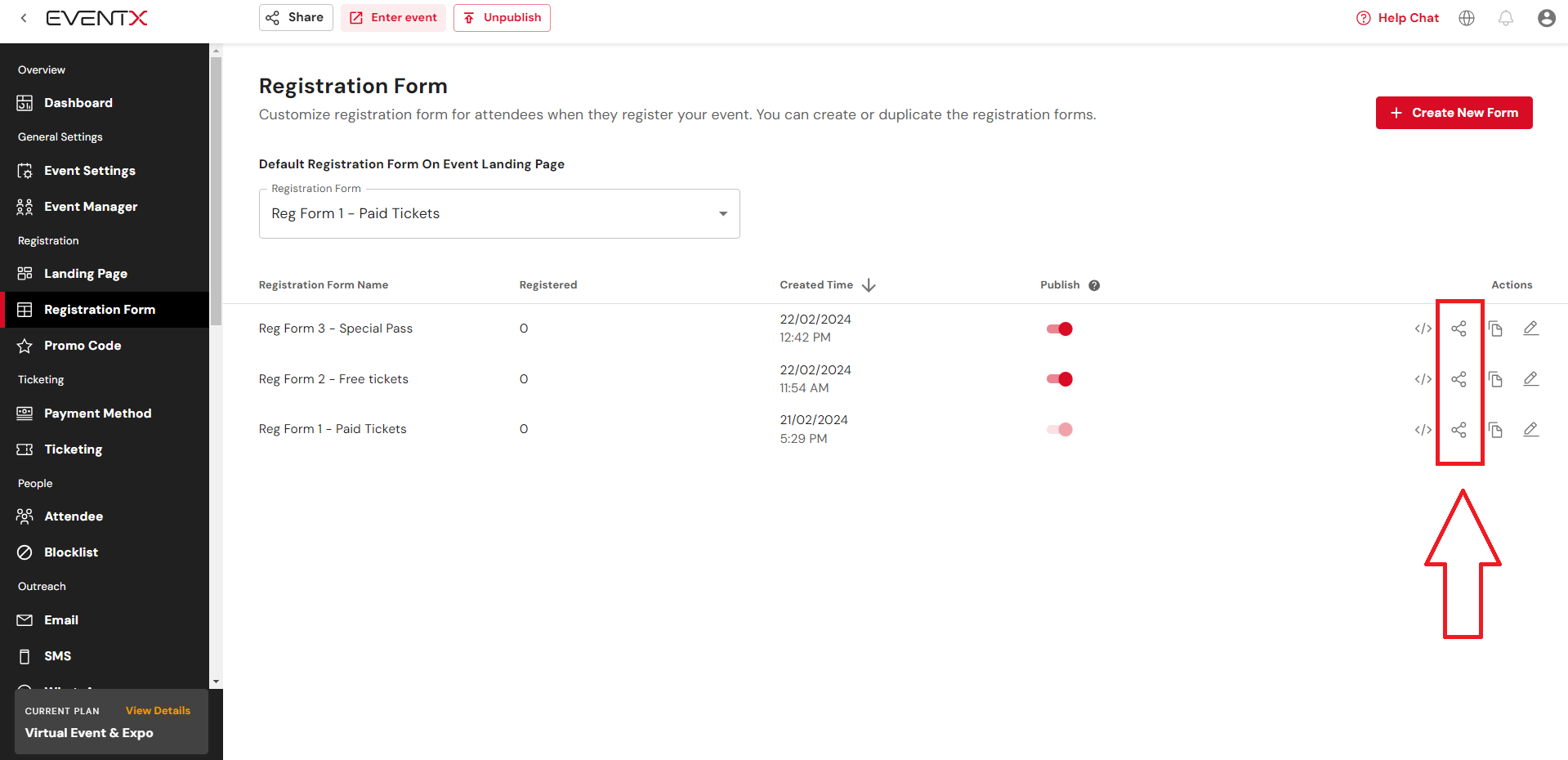Click the sidebar scrollbar
1568x760 pixels.
pos(216,190)
